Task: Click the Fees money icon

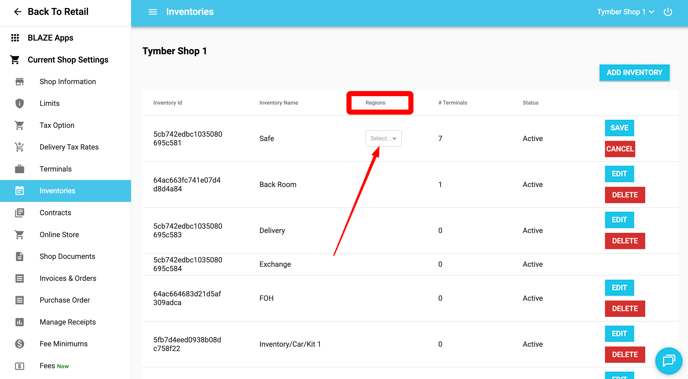Action: (19, 366)
